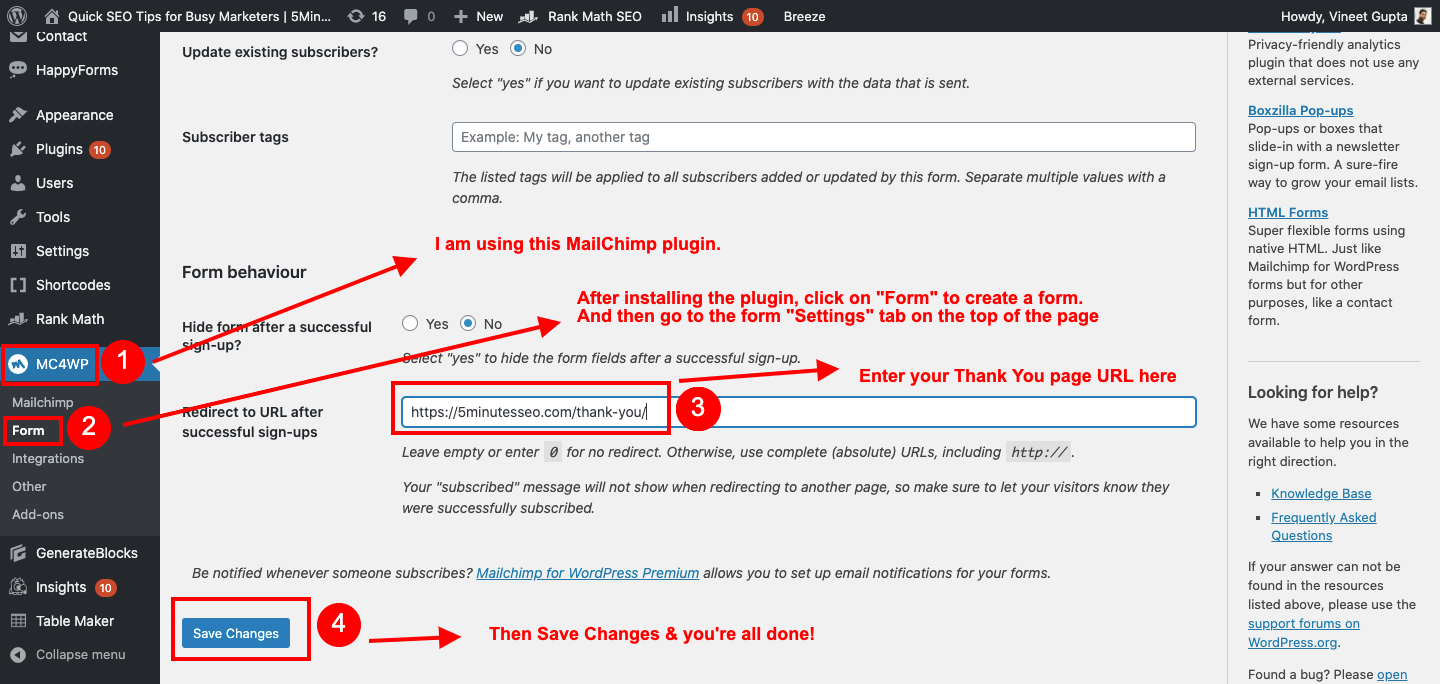
Task: Open Mailchimp for WordPress Premium link
Action: (x=588, y=573)
